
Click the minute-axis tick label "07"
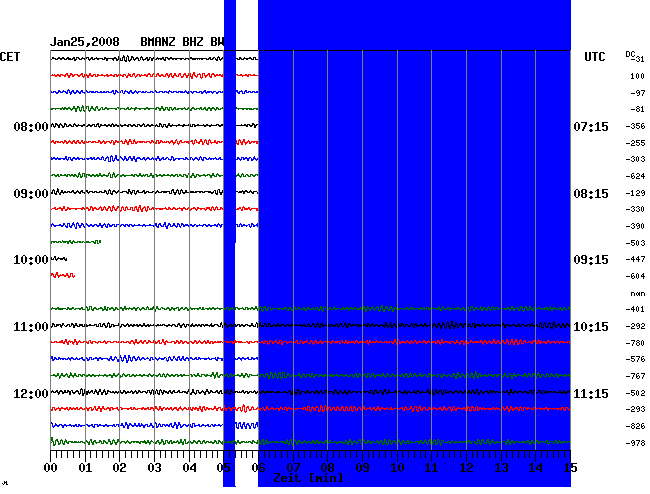tap(293, 468)
